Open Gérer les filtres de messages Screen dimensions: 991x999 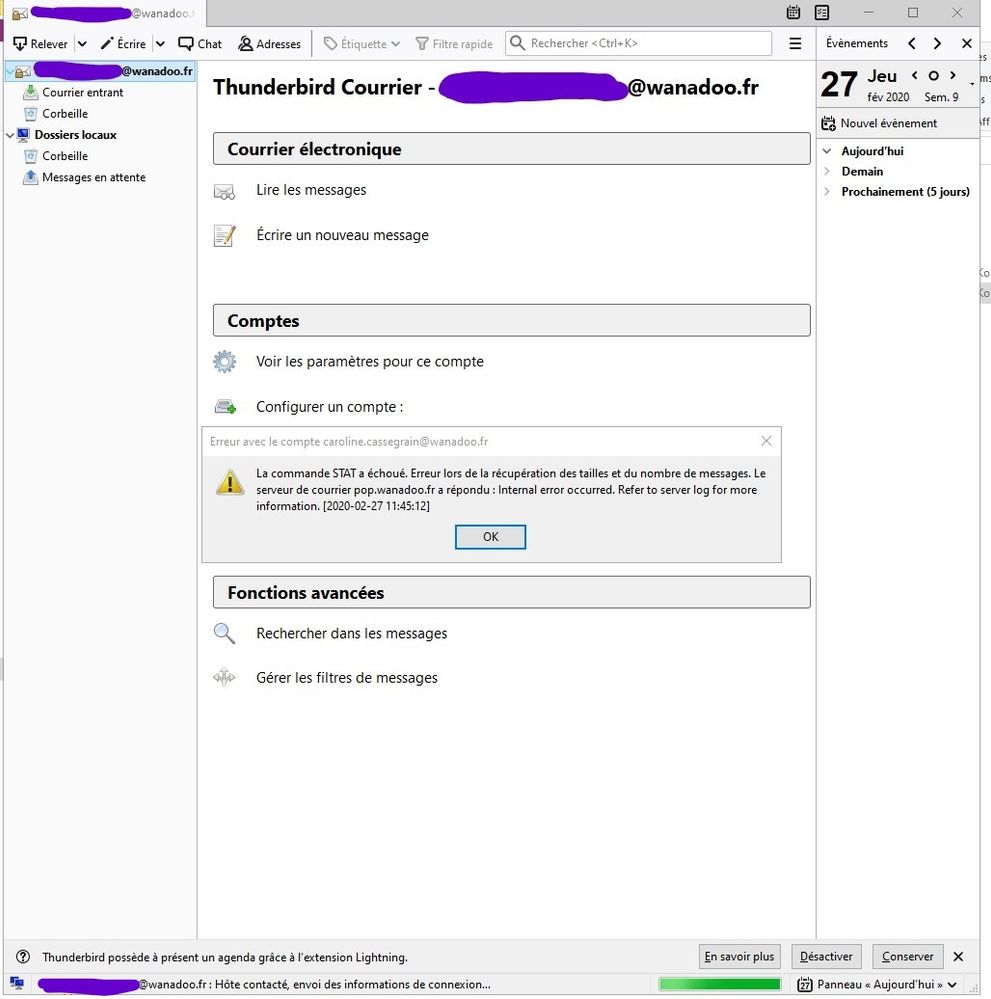point(347,678)
